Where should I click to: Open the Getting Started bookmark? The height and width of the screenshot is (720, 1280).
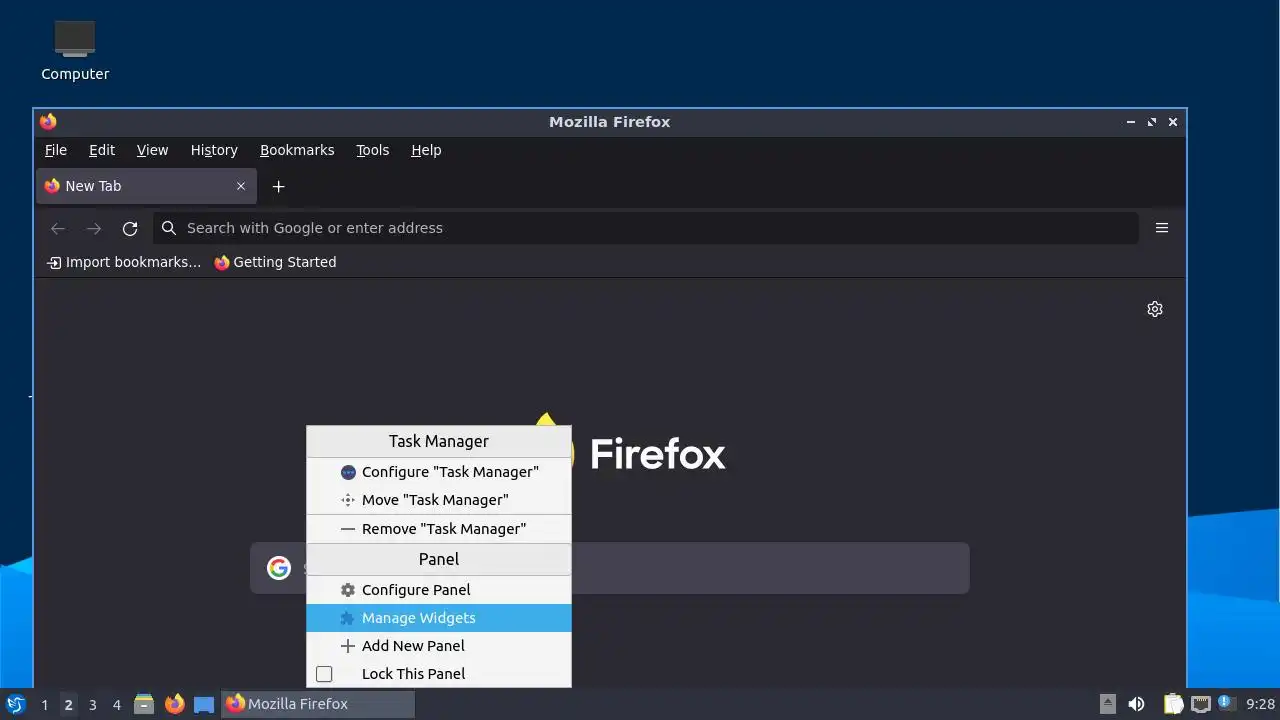point(275,262)
